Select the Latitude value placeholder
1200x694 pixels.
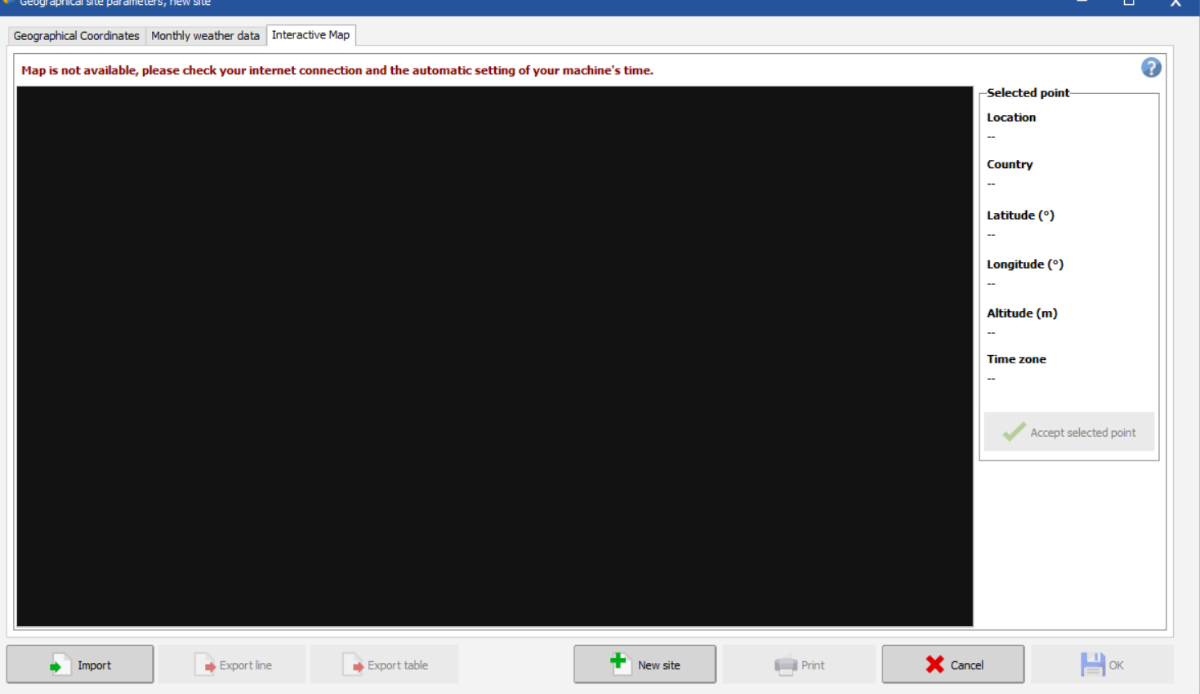click(992, 234)
